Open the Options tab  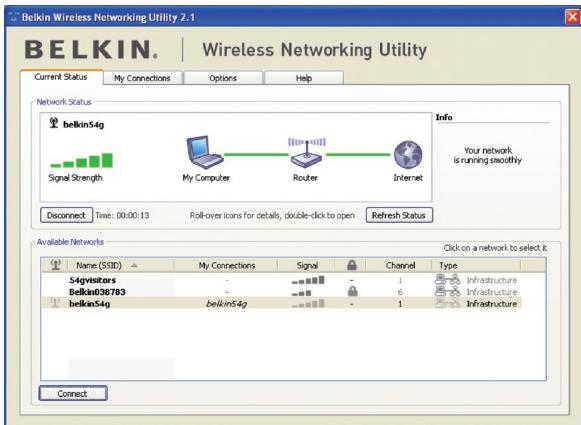tap(223, 78)
